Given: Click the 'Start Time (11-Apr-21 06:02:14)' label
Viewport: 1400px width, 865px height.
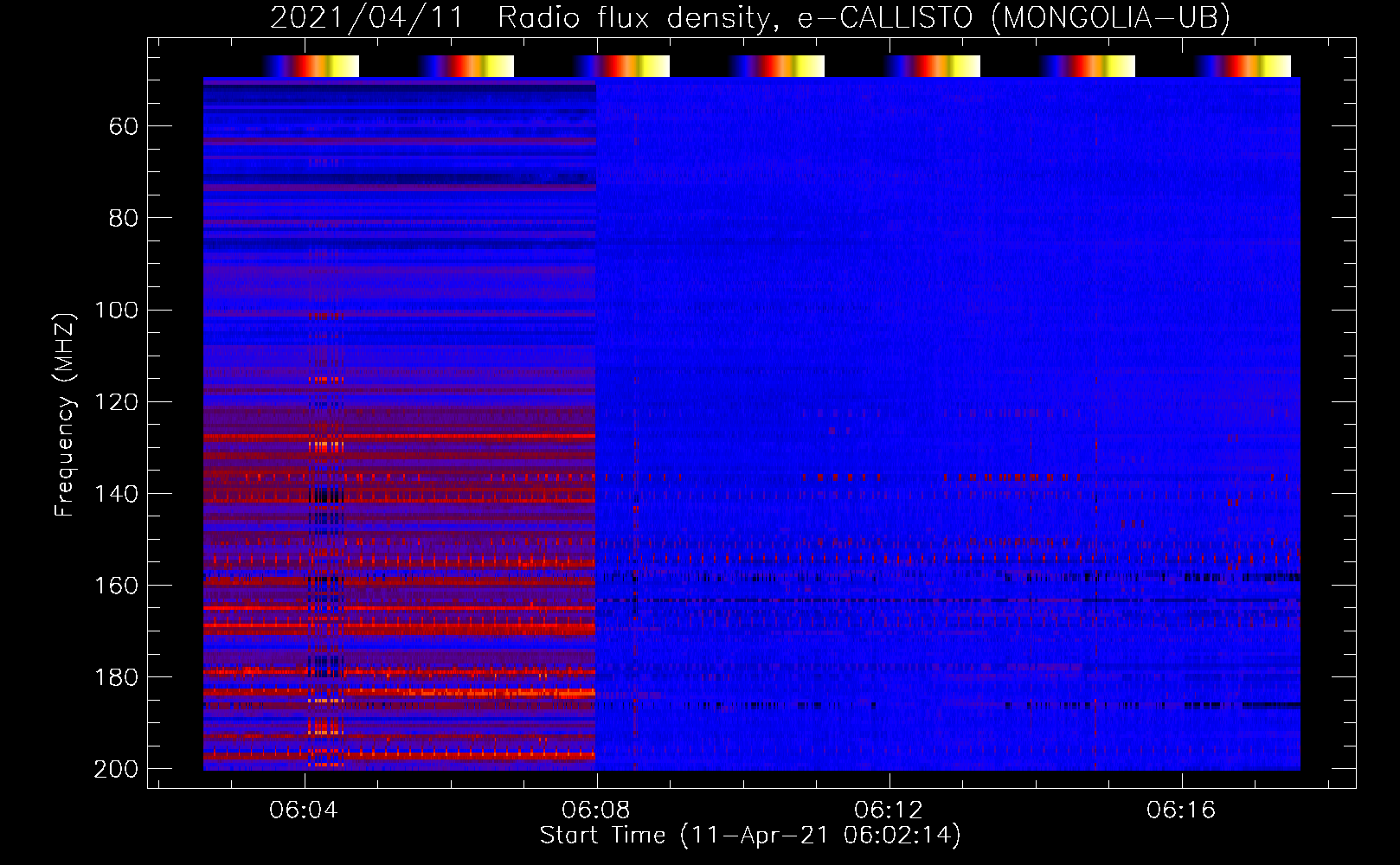Looking at the screenshot, I should (x=750, y=836).
